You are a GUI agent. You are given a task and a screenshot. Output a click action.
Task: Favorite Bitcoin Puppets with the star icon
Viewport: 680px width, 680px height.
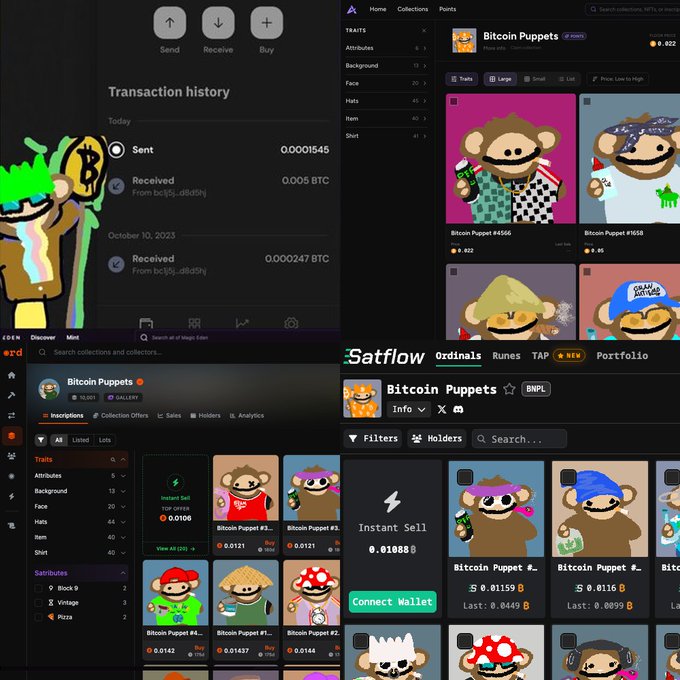(x=509, y=389)
